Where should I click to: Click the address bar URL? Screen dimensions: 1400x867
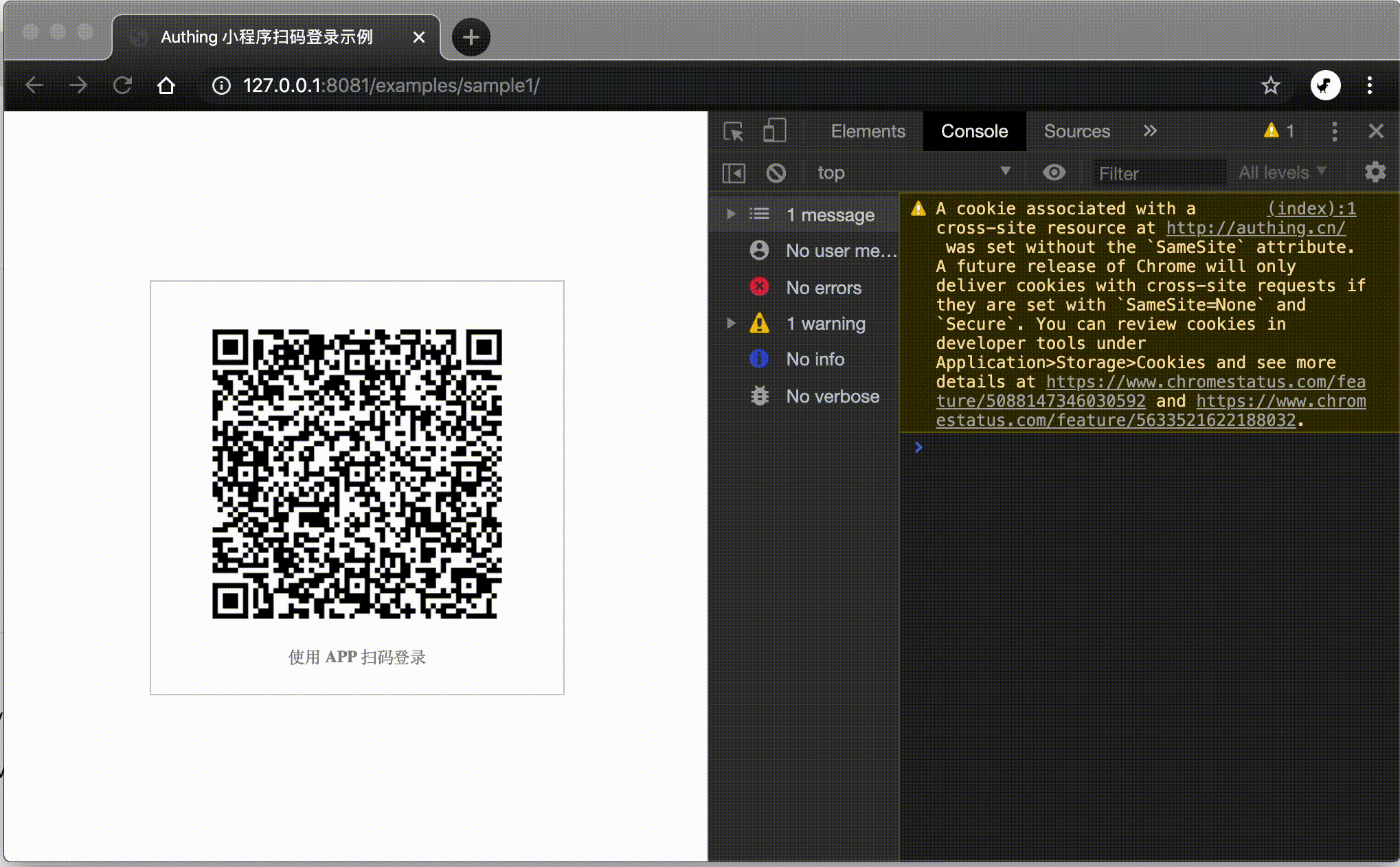pyautogui.click(x=391, y=85)
